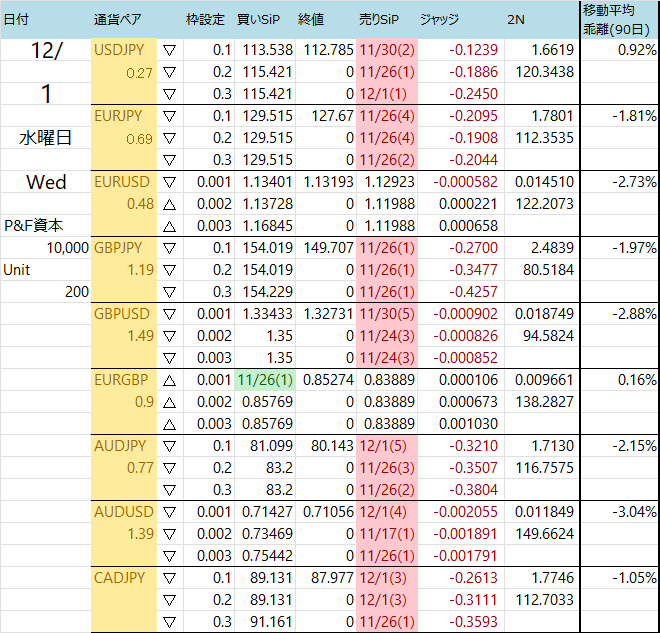660x633 pixels.
Task: Click the 移動平均乖離(90日) header
Action: 617,19
